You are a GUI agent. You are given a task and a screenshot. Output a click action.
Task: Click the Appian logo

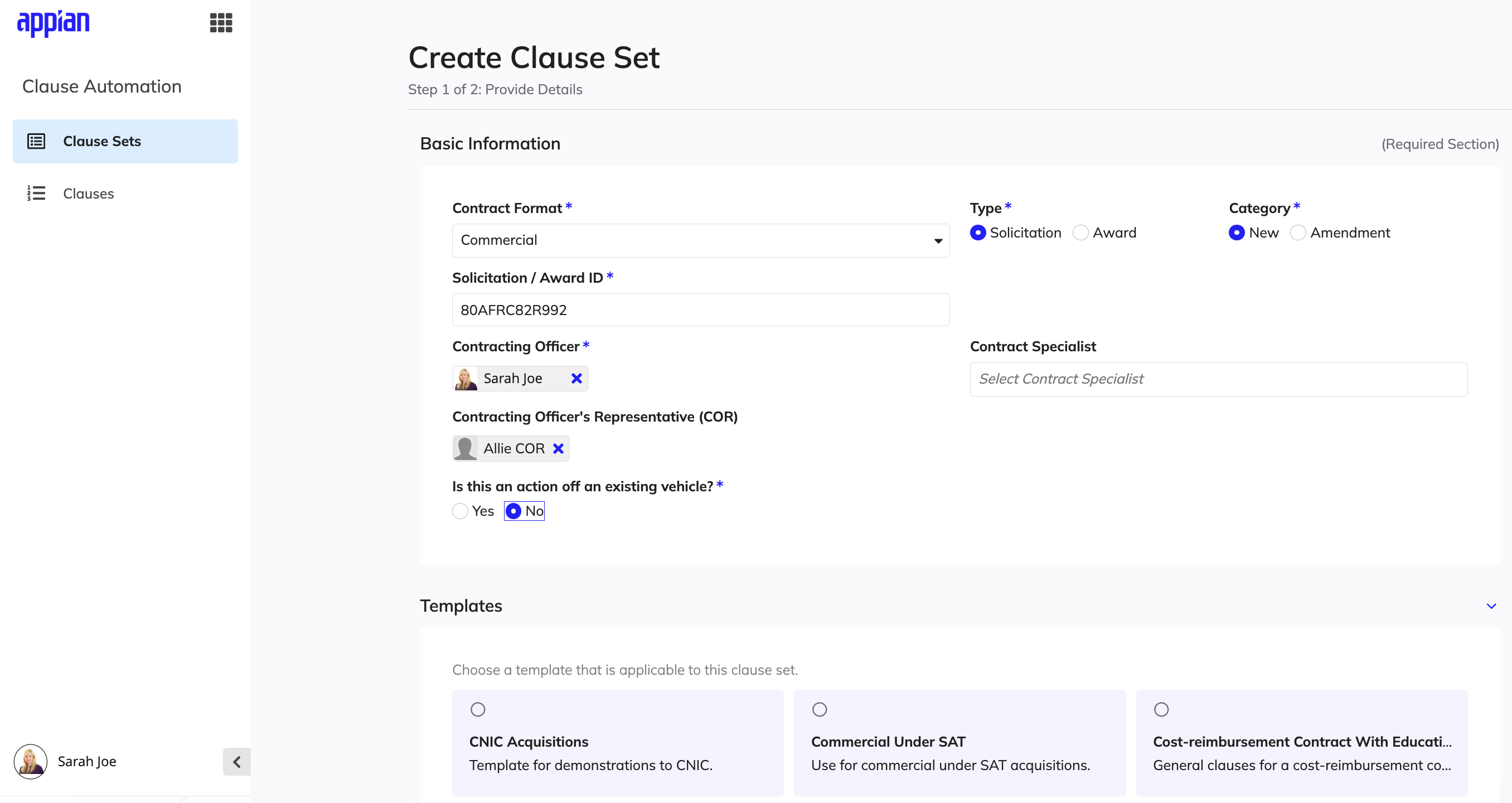click(54, 23)
